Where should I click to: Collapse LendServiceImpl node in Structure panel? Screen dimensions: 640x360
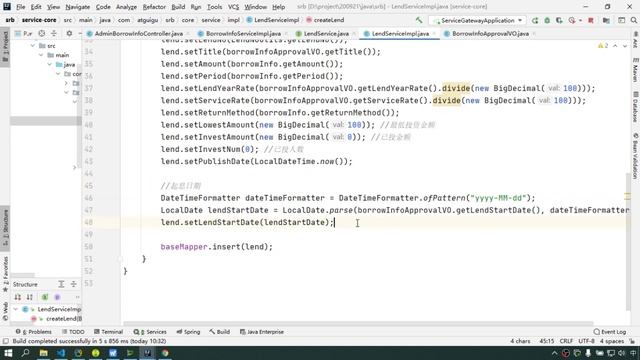[16, 309]
